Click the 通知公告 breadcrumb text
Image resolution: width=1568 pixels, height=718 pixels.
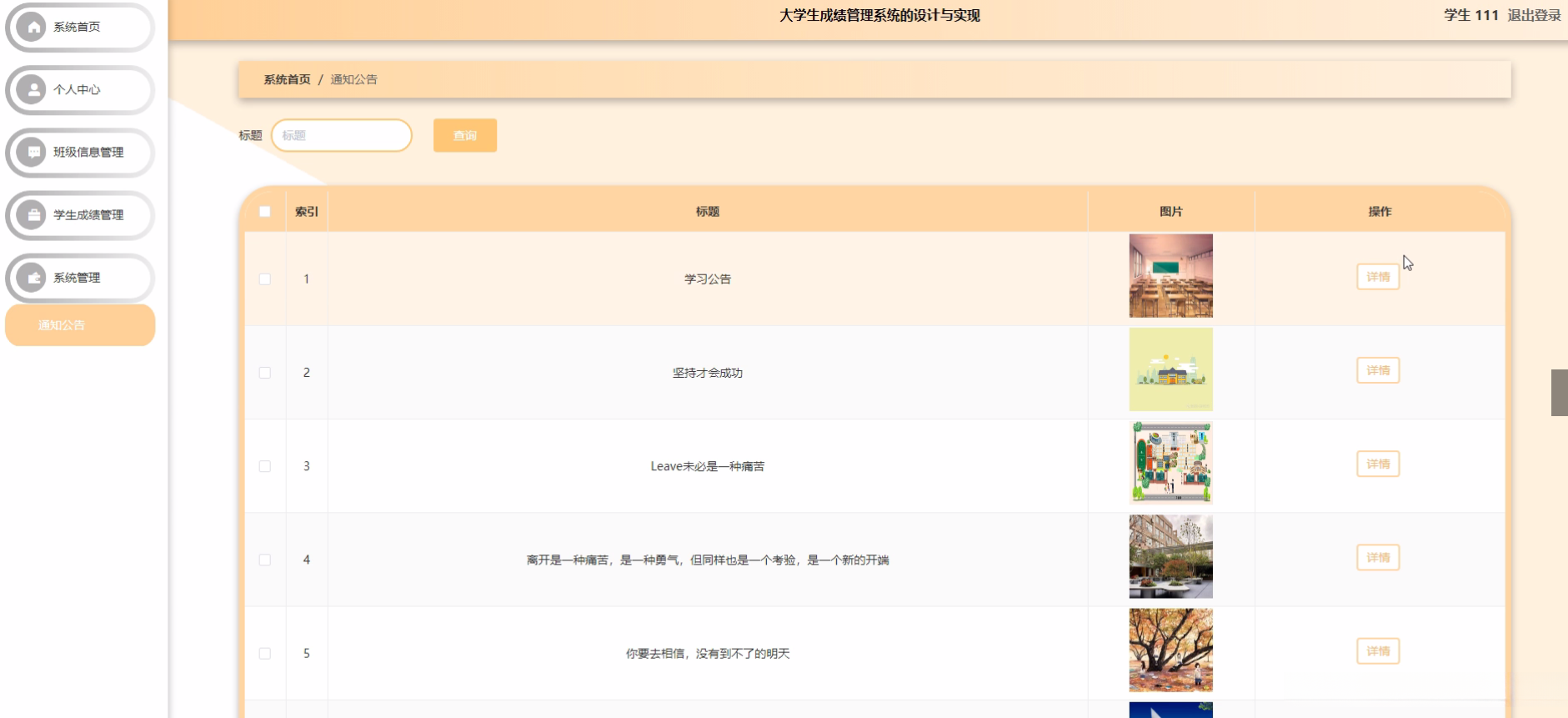[353, 79]
